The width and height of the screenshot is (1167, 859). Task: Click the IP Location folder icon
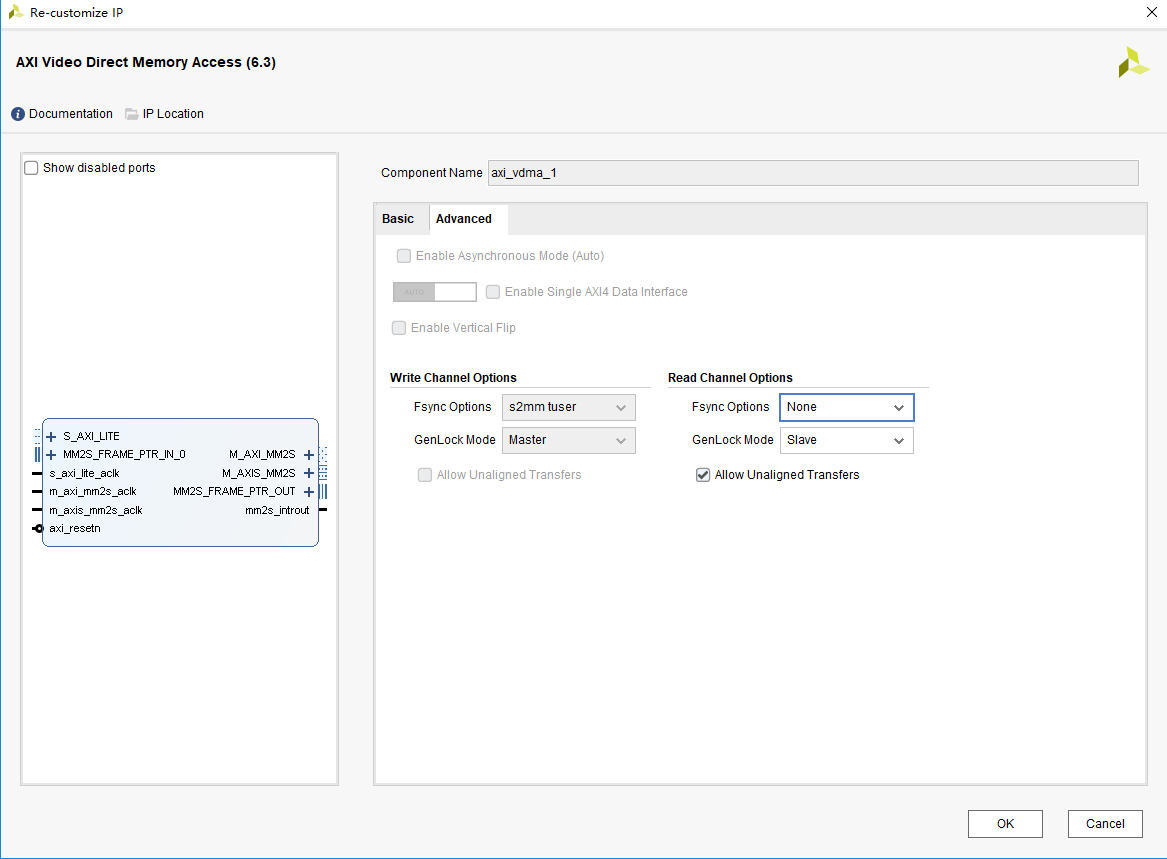click(132, 114)
